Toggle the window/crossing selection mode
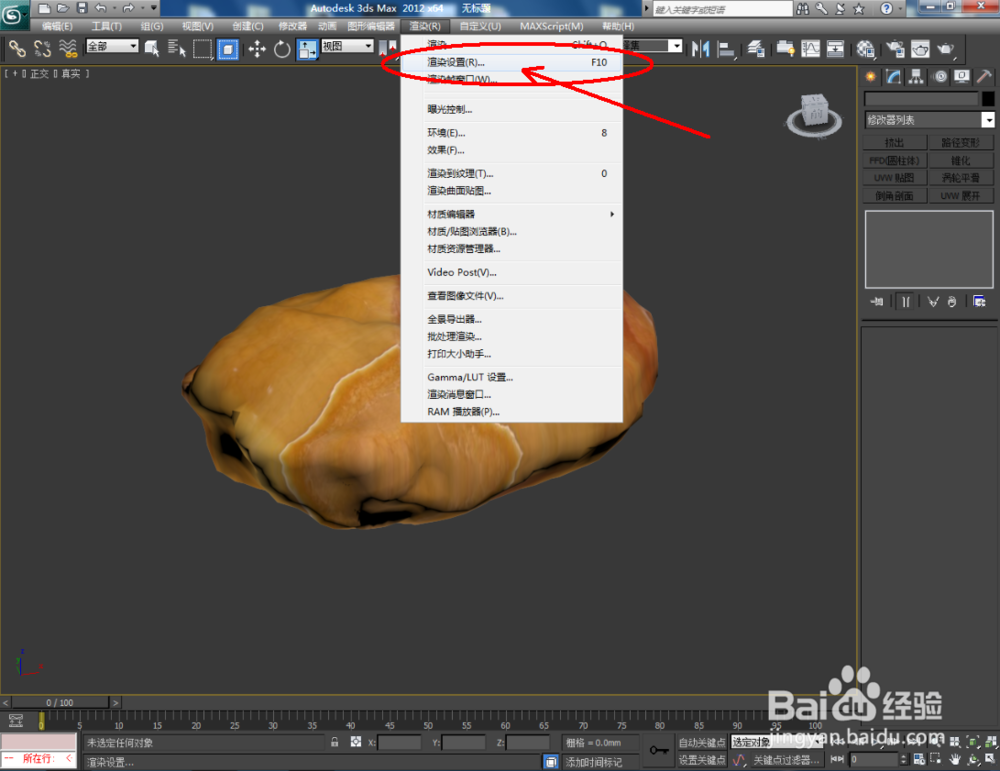 pos(229,48)
